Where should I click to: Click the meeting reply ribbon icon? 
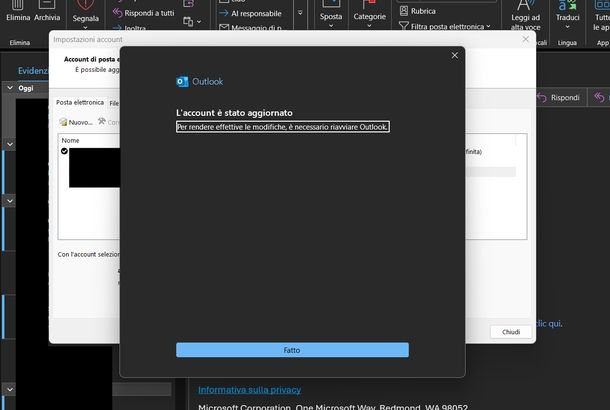click(x=188, y=3)
